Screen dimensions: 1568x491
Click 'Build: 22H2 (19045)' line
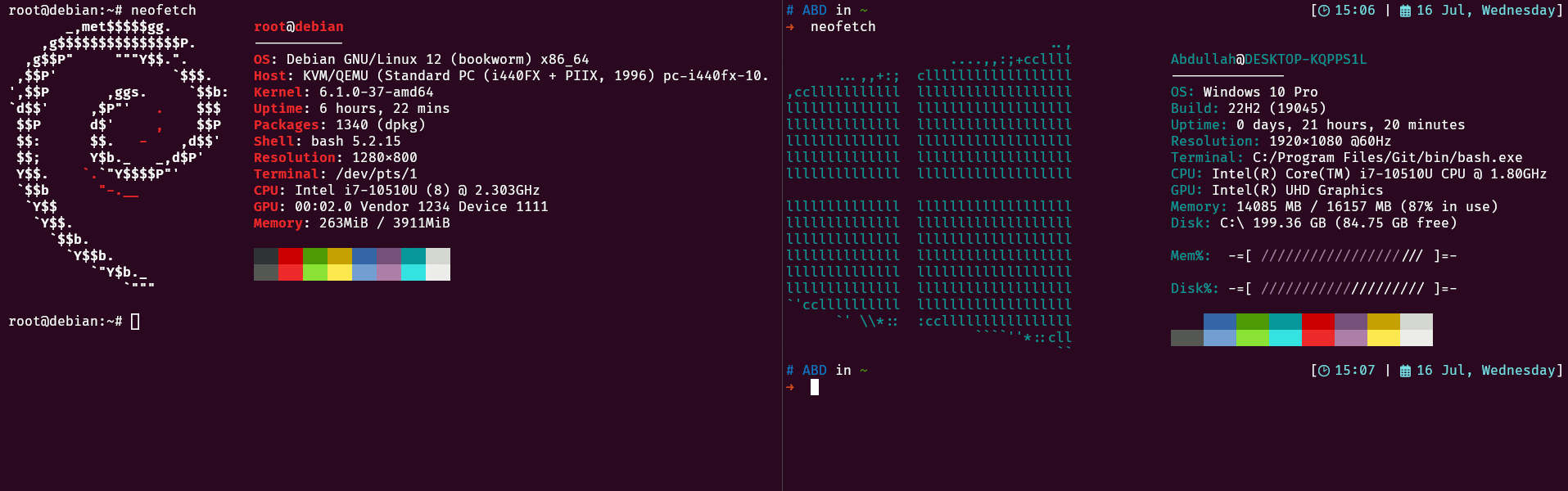pyautogui.click(x=1248, y=109)
